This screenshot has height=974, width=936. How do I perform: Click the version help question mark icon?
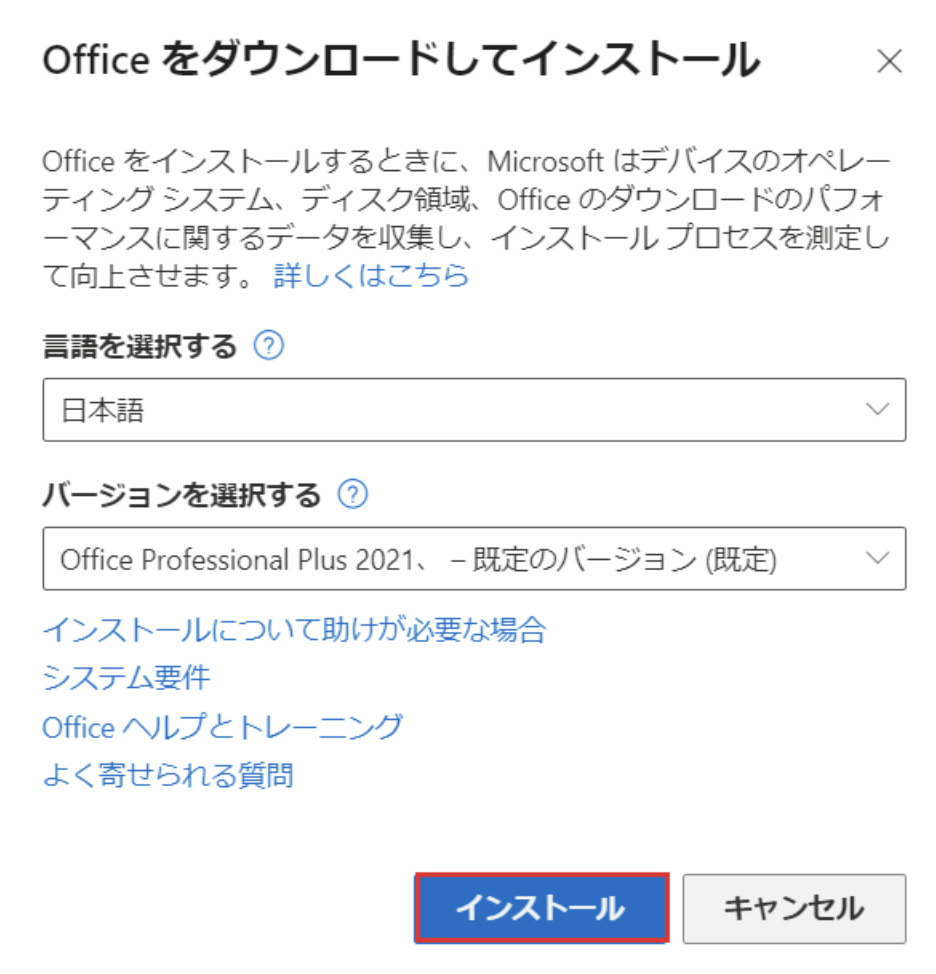(353, 494)
